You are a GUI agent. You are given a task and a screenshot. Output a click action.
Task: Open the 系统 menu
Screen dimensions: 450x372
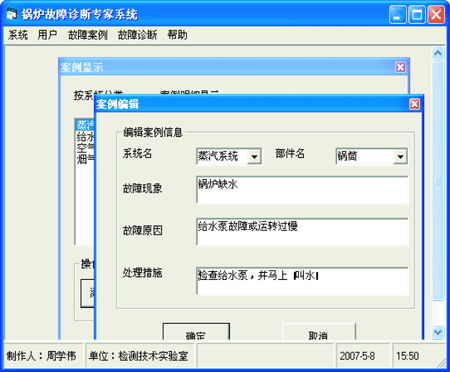pos(18,35)
